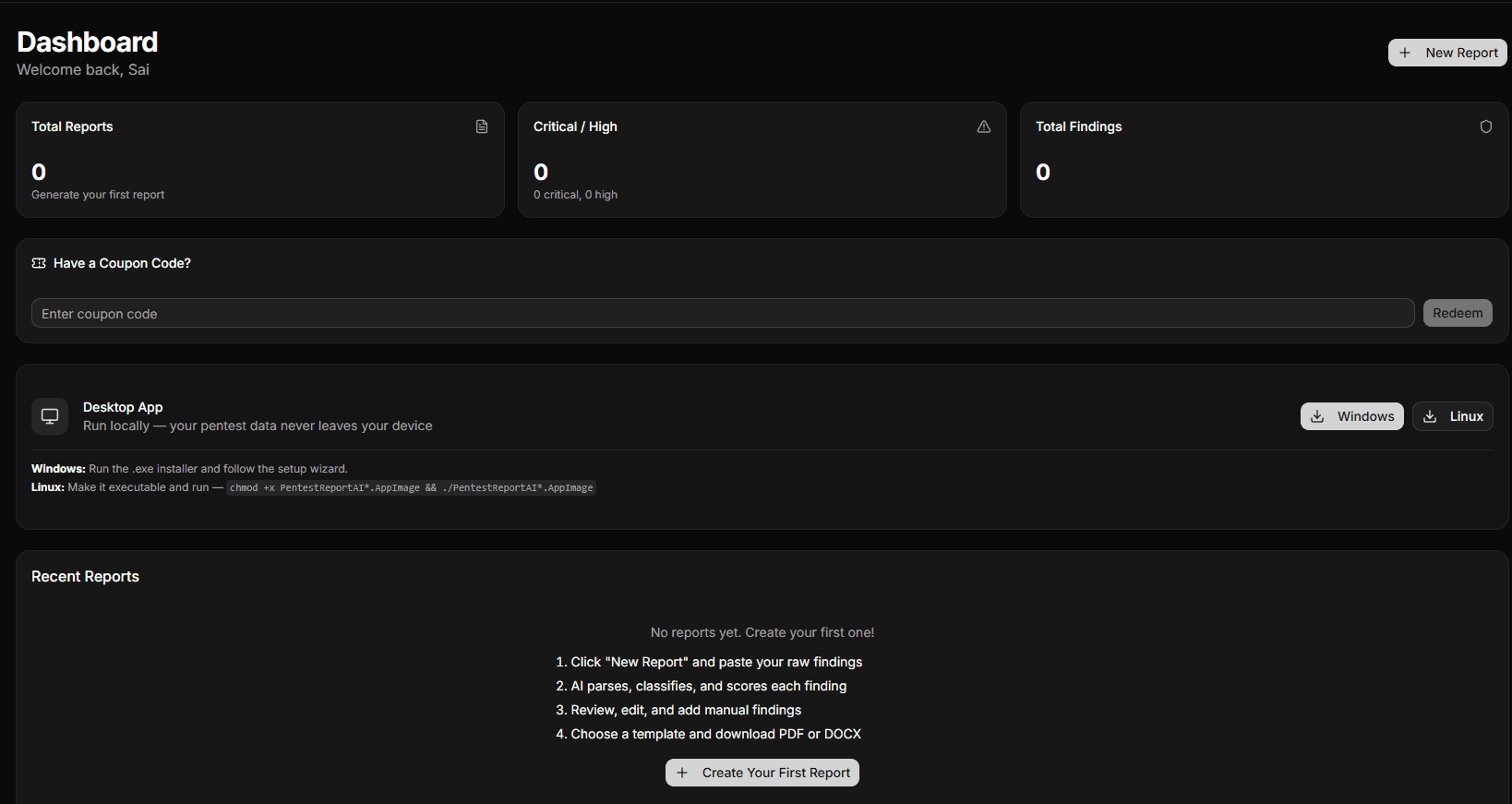Download the Windows desktop app
Screen dimensions: 1512x804
1351,416
